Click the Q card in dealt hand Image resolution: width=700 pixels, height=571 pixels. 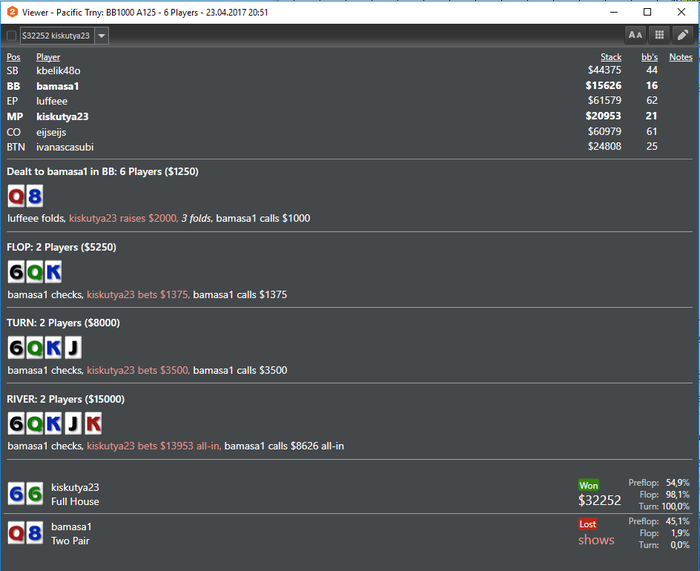tap(16, 196)
